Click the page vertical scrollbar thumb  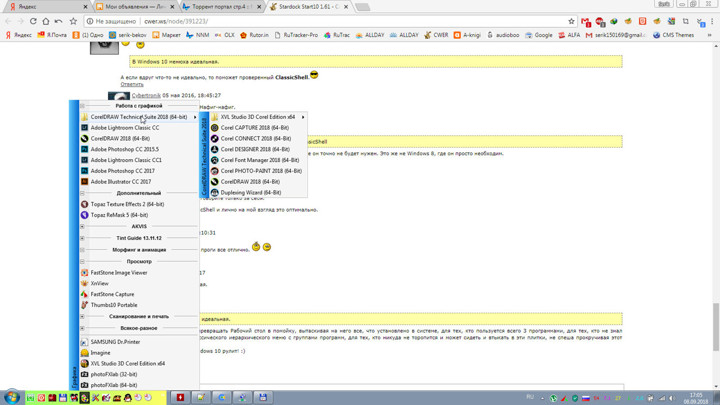(x=716, y=327)
